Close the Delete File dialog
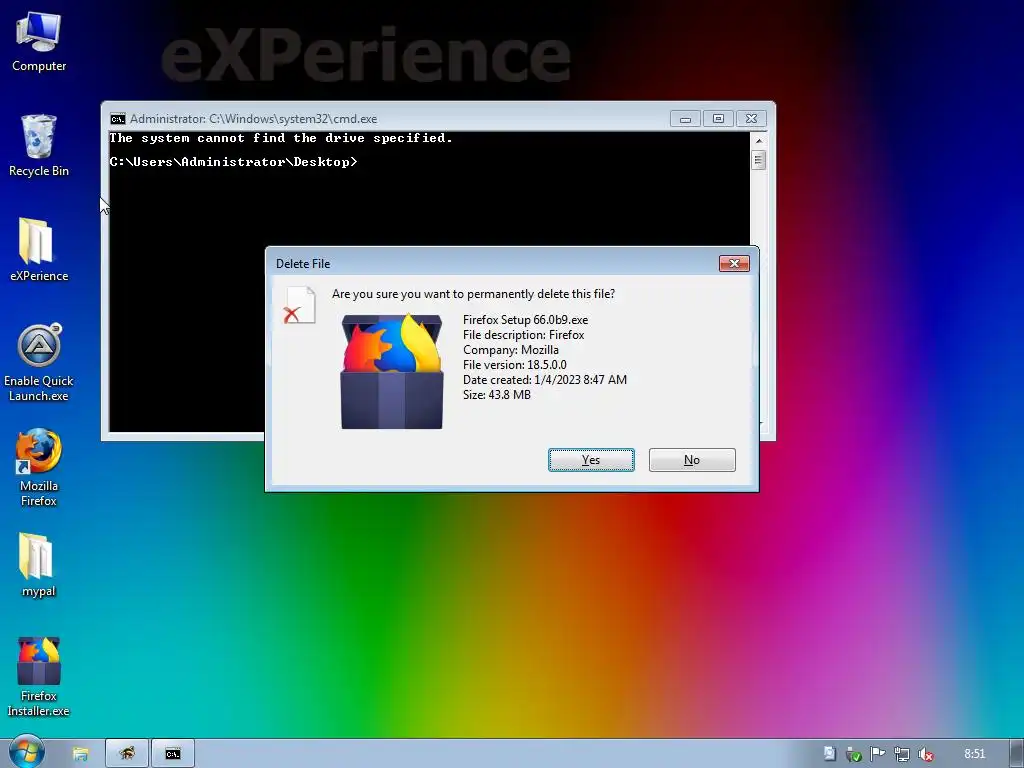The image size is (1024, 768). [x=734, y=263]
